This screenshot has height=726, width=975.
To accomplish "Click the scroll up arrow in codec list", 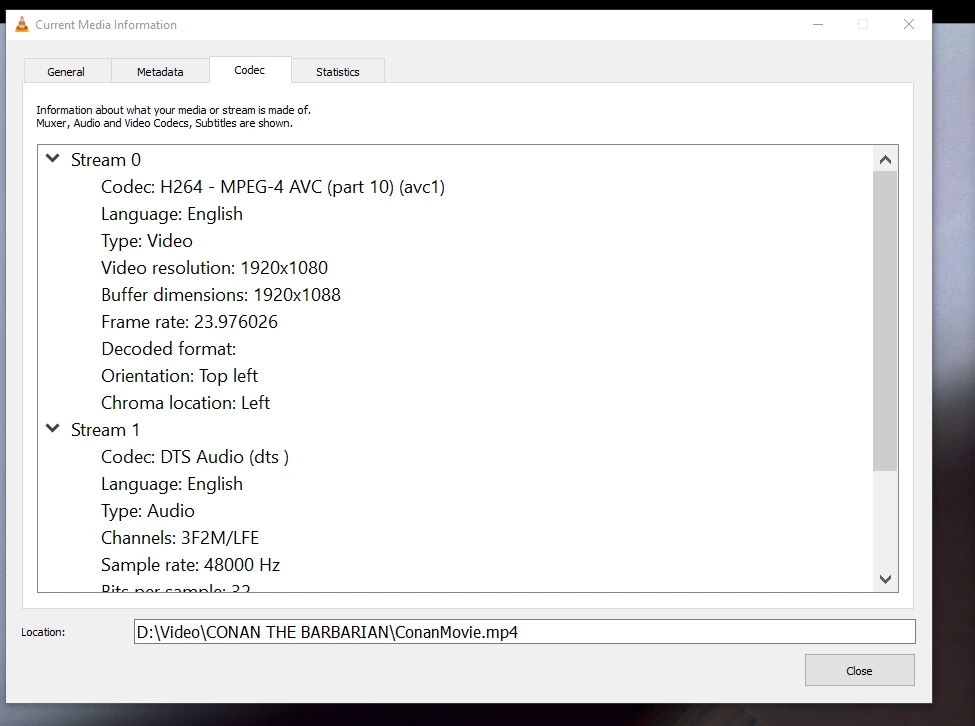I will pos(885,160).
